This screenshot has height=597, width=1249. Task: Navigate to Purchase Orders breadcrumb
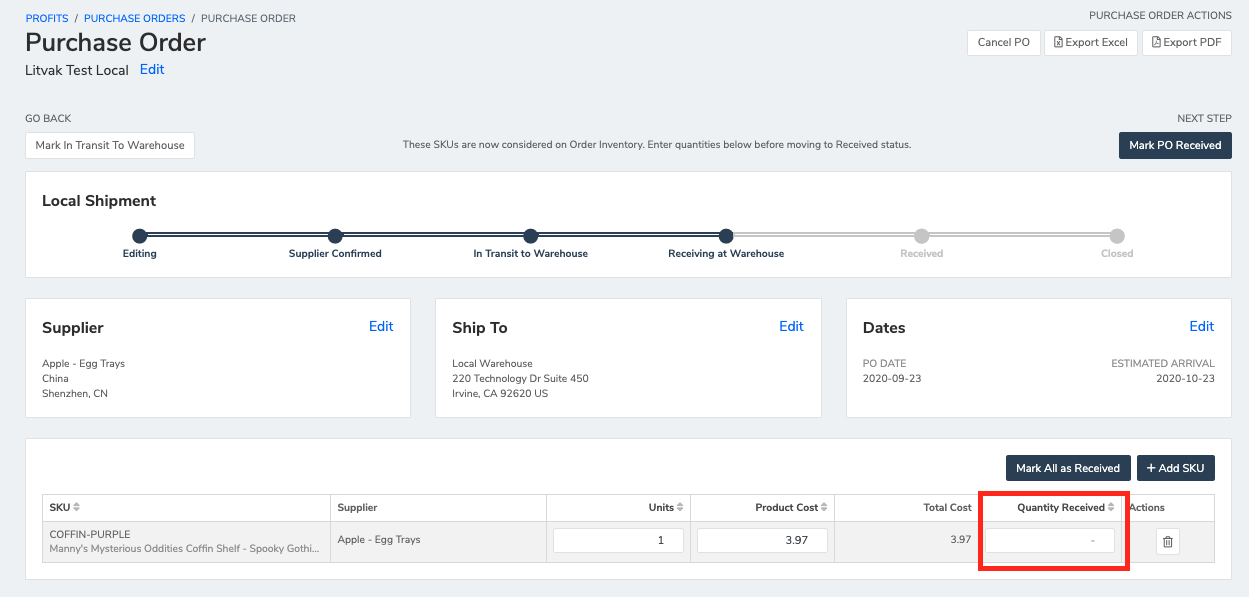(134, 18)
